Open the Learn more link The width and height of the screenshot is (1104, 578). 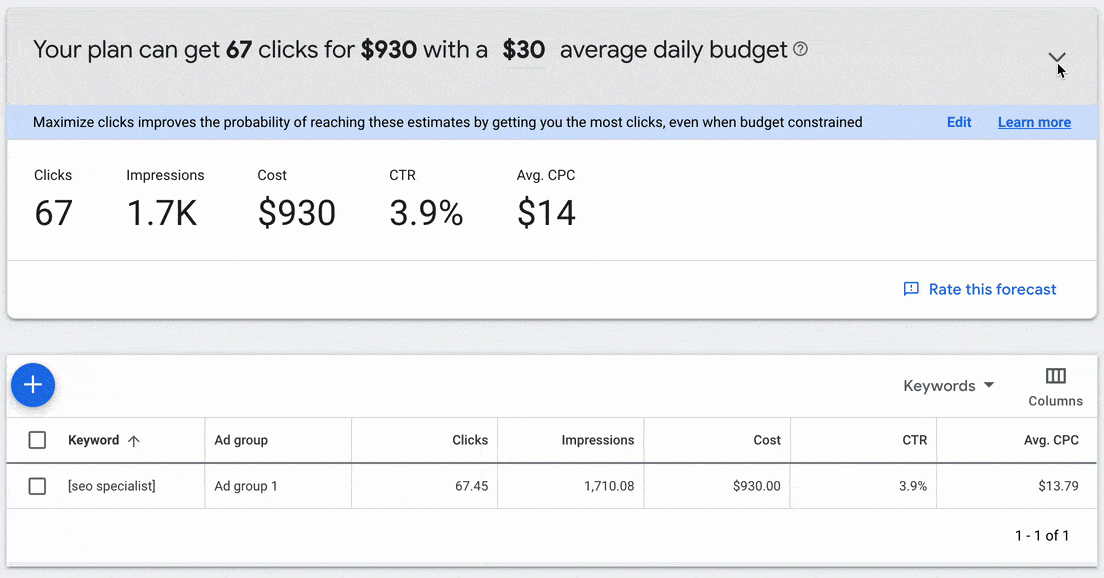1034,122
